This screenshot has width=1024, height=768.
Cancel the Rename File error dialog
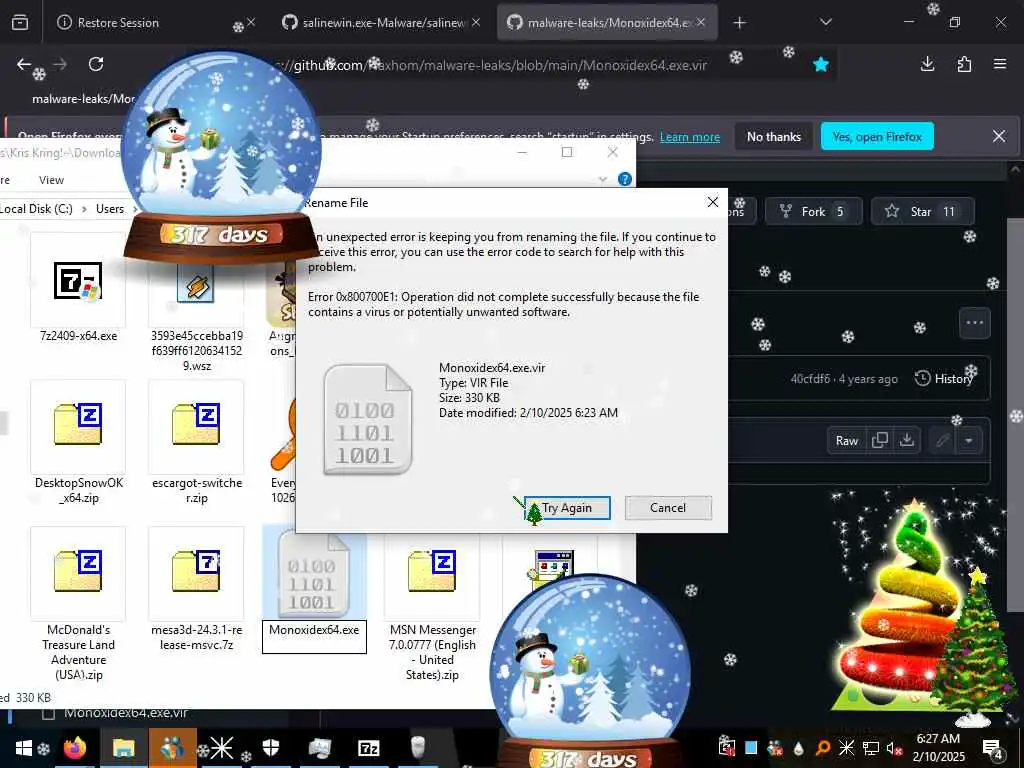(667, 507)
